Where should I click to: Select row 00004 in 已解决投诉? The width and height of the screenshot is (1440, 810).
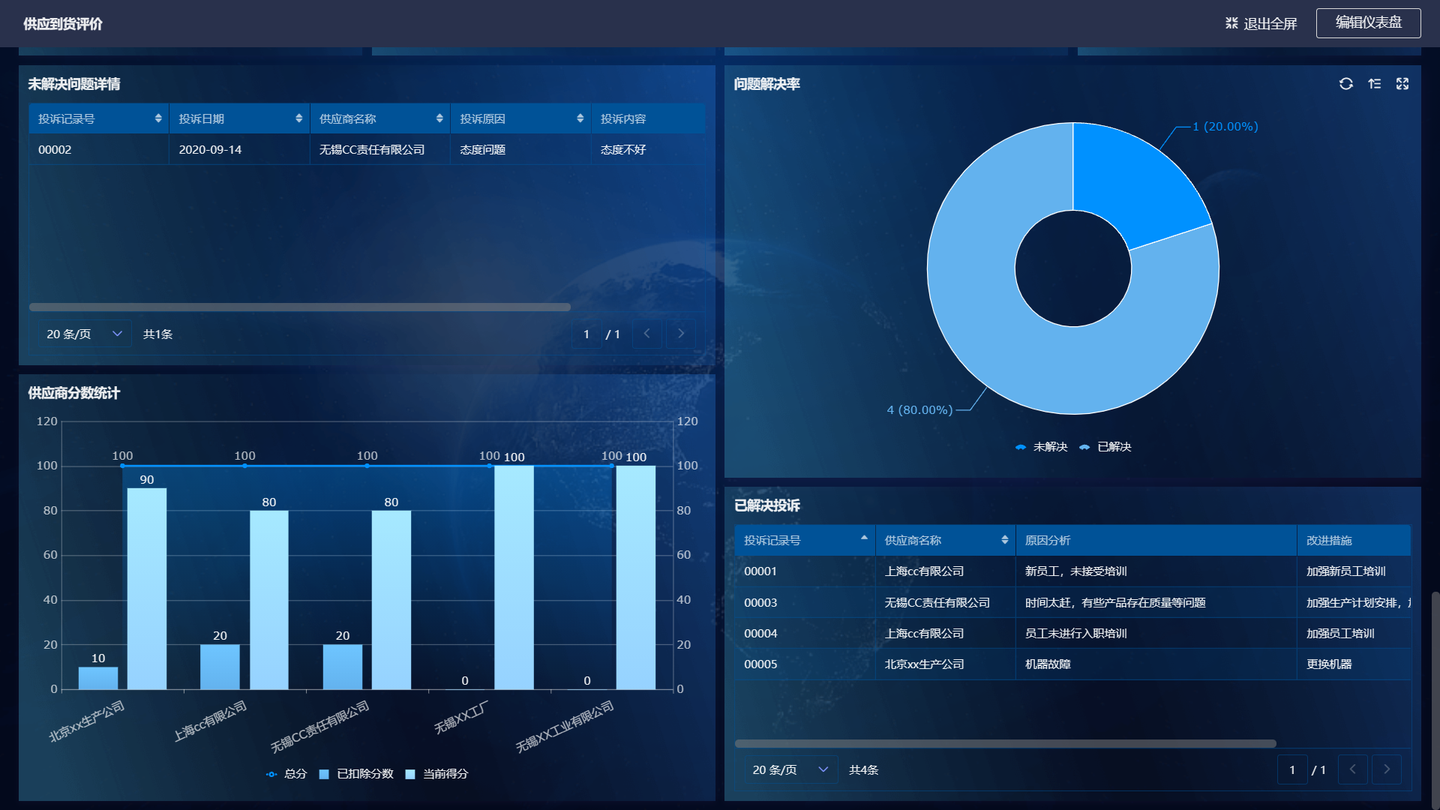1073,633
